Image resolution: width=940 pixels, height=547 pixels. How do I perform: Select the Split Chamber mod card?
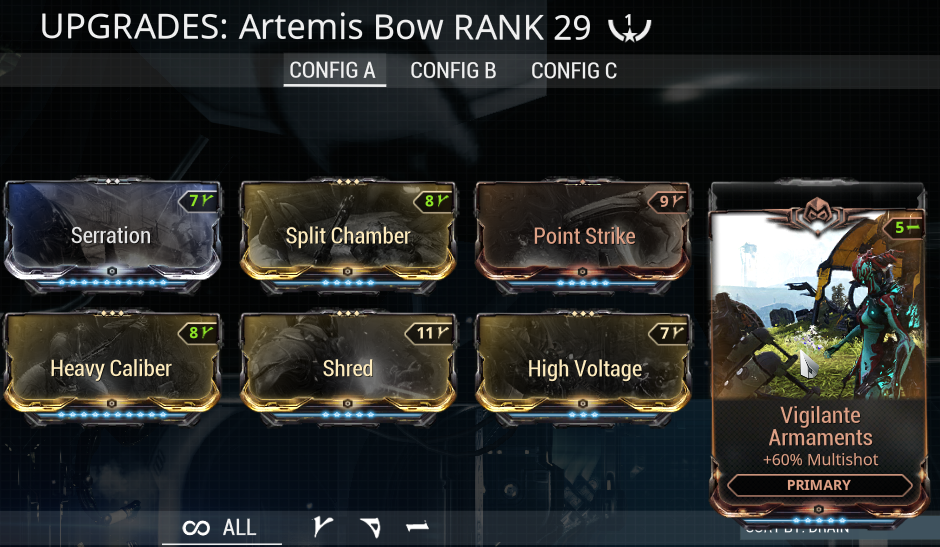click(348, 236)
